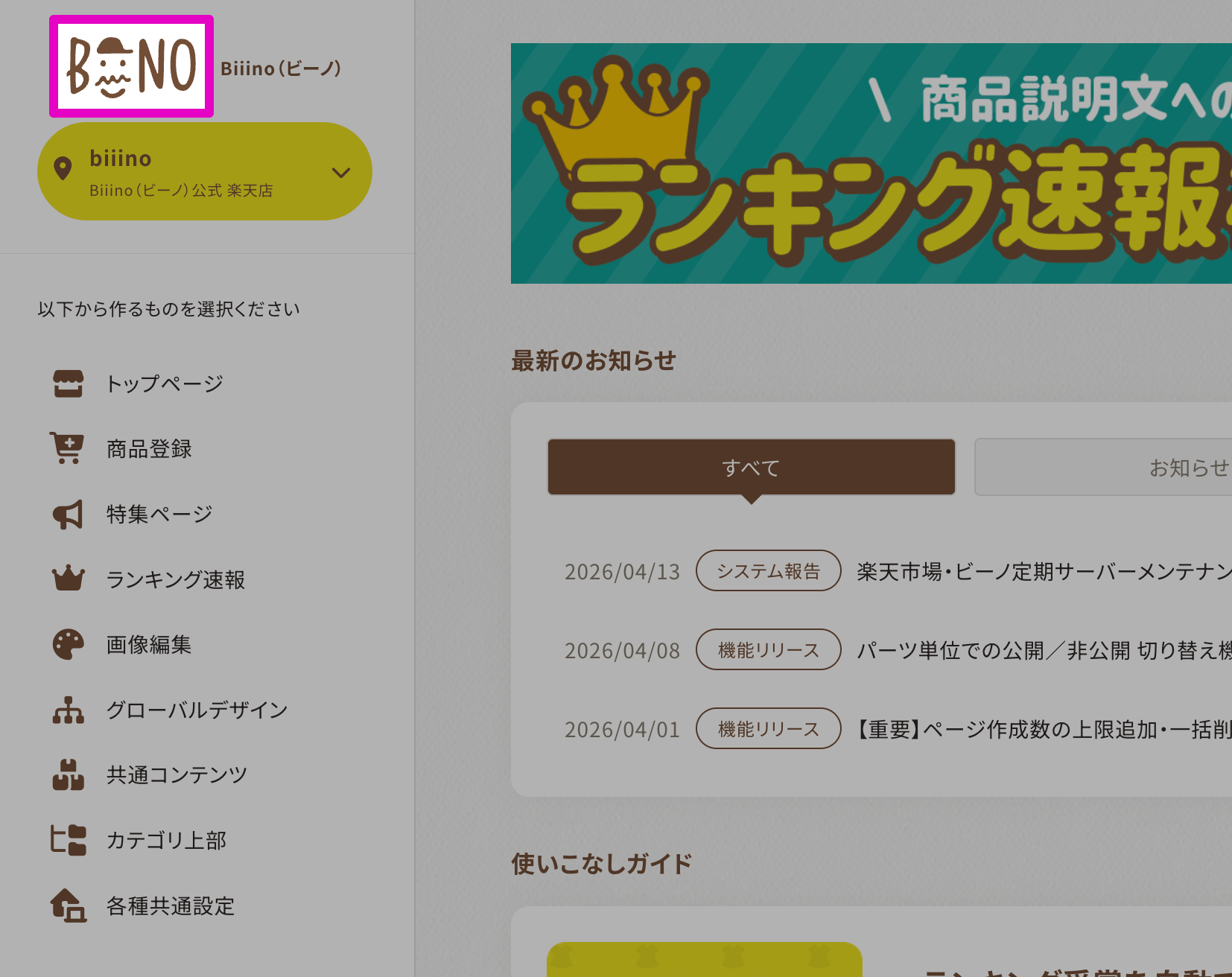Open the パーツ単位での公開／非公開 release notice
Screen dimensions: 1232x977
[x=1044, y=650]
